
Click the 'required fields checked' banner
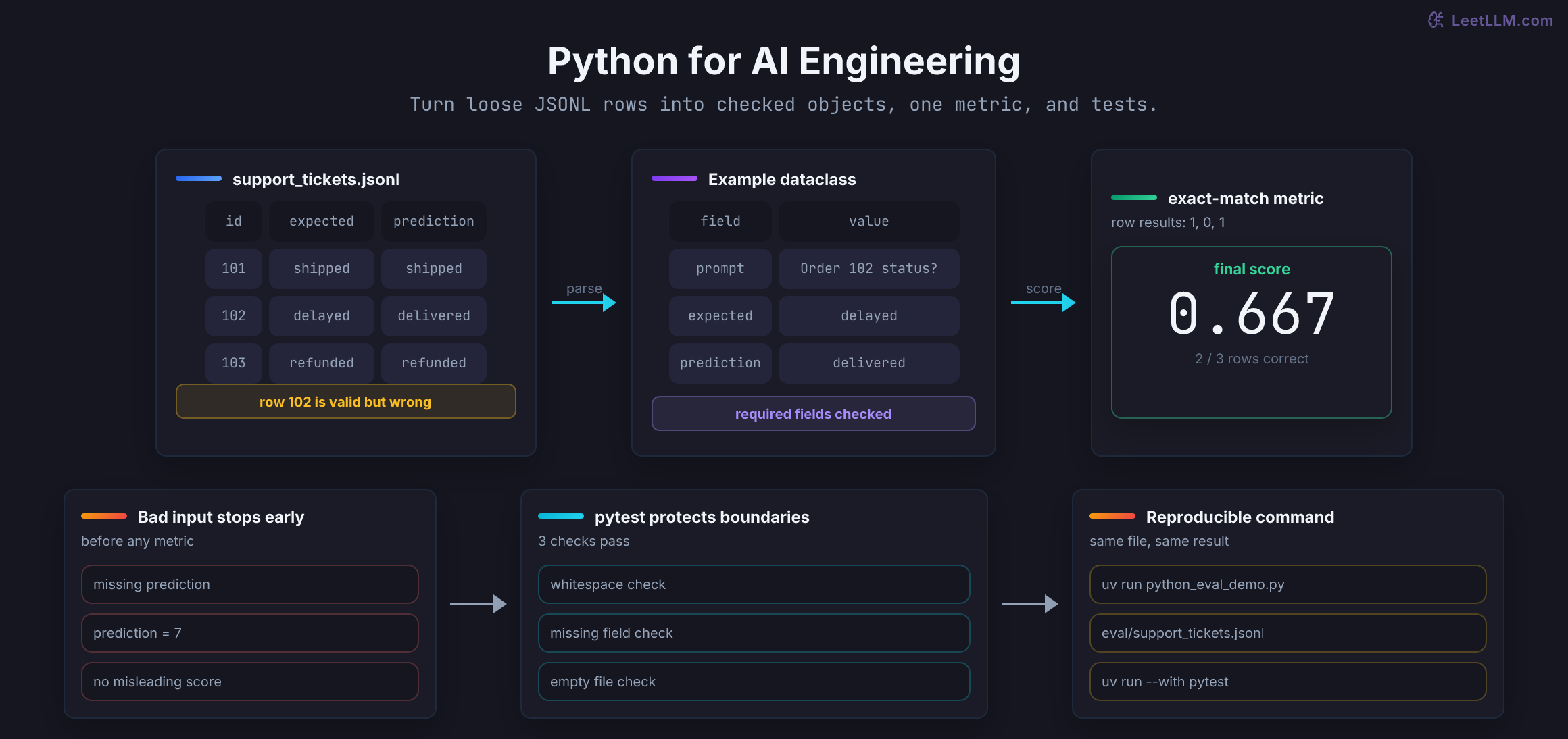point(814,413)
